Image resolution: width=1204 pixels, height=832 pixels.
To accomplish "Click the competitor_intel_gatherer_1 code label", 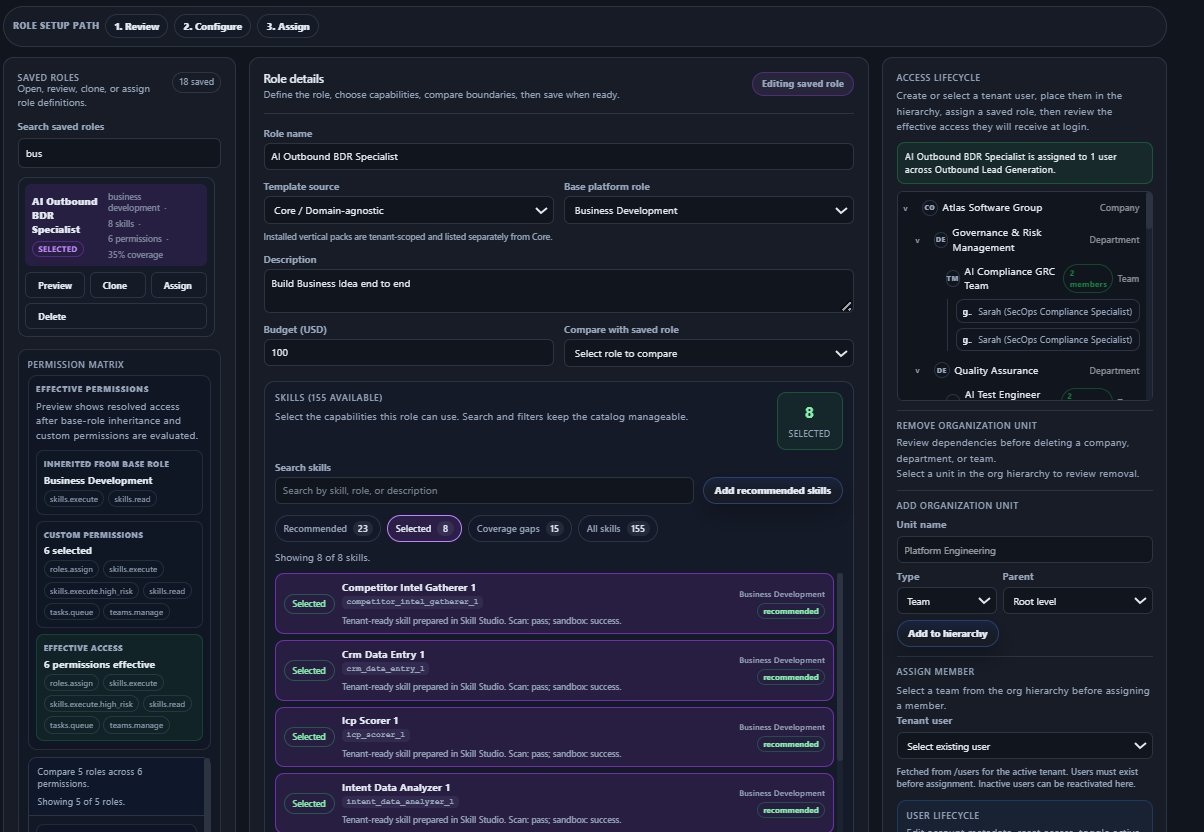I will pos(414,602).
